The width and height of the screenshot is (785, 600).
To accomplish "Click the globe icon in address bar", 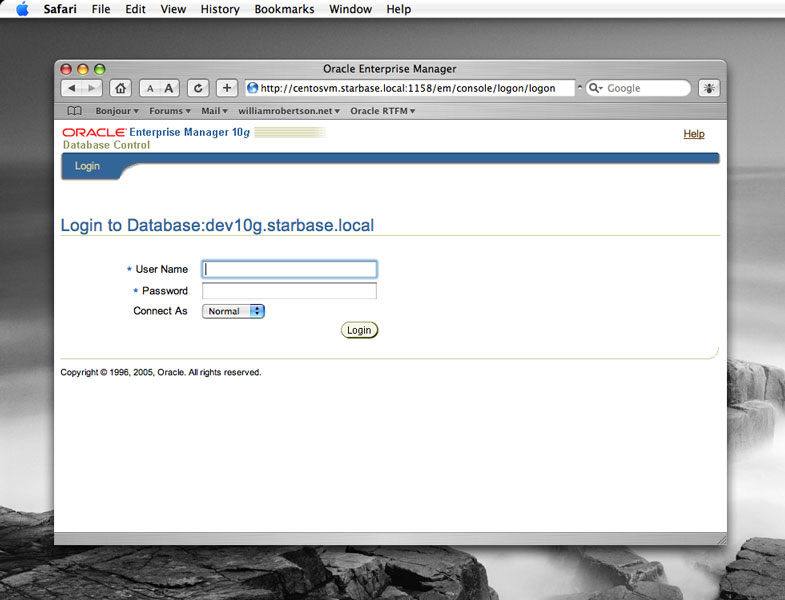I will [253, 88].
